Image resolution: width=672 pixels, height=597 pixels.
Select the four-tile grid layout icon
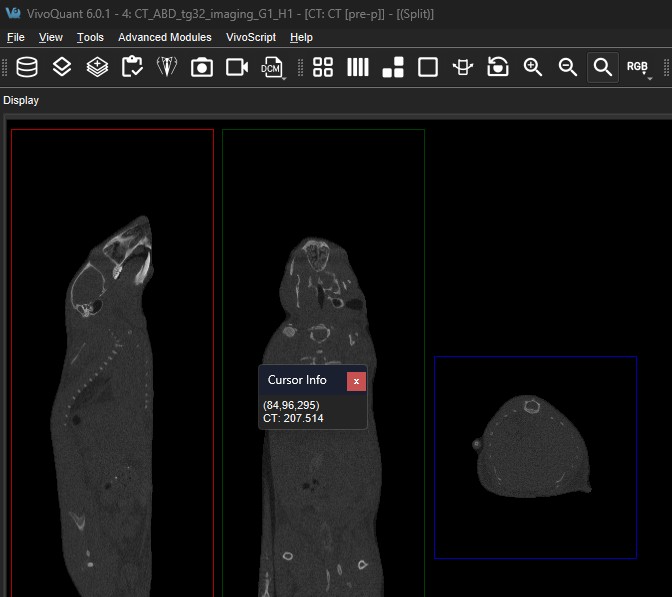[x=323, y=67]
